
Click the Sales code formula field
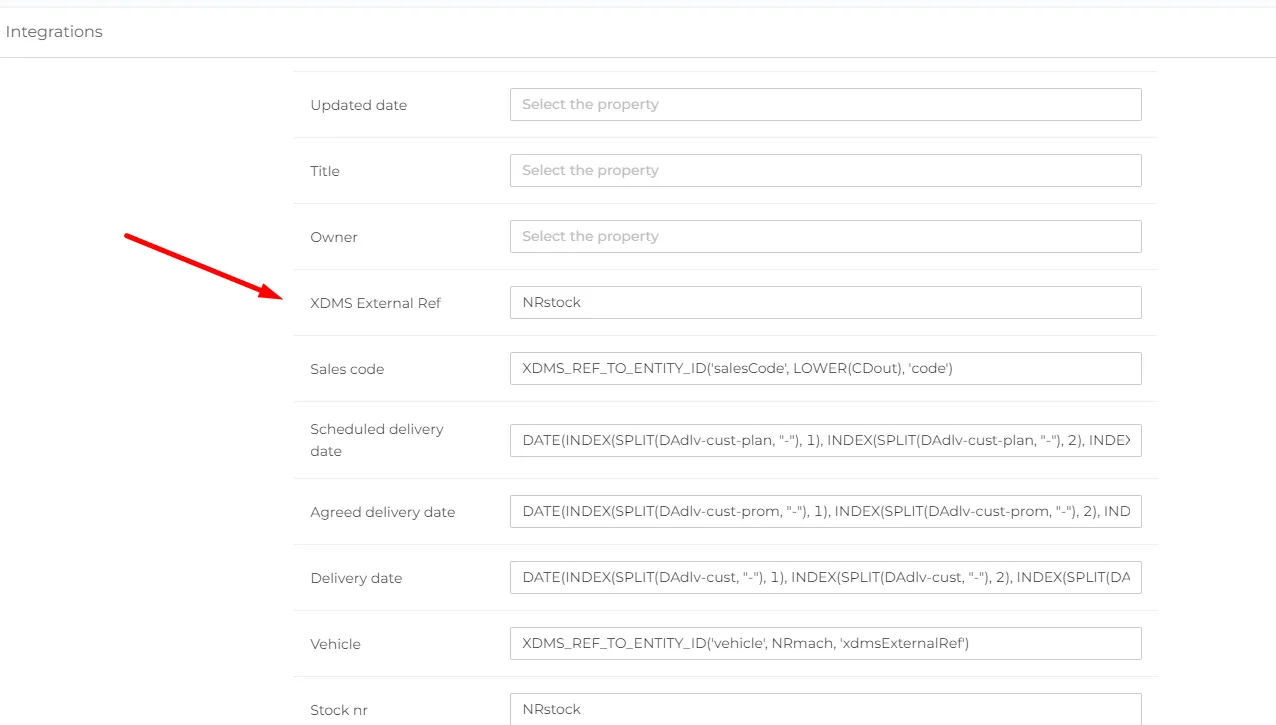(825, 368)
